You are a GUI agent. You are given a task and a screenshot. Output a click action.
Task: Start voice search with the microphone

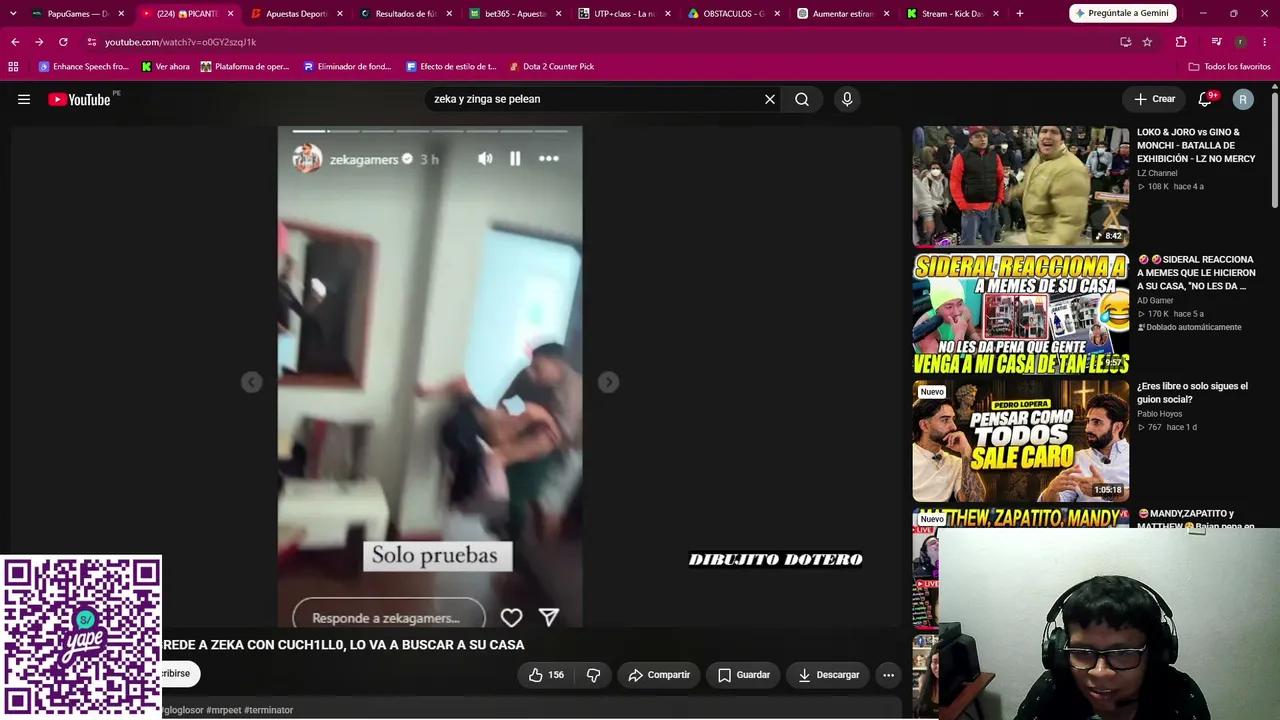pos(847,99)
